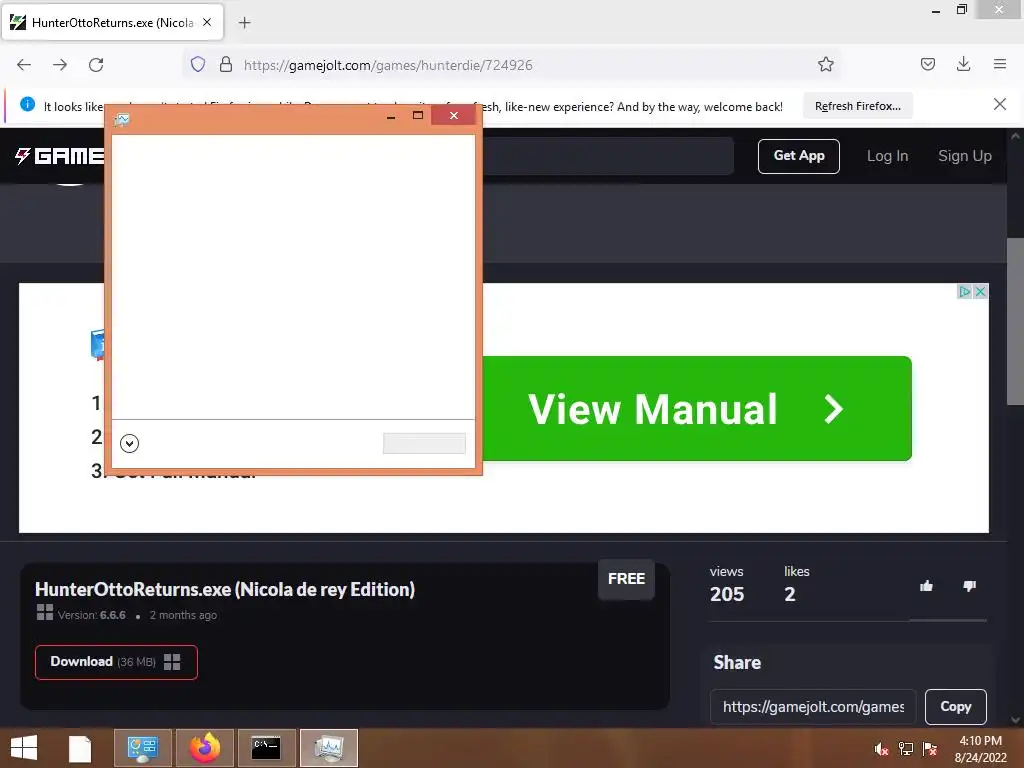Open the AdChoices icon on the ad

tap(965, 291)
